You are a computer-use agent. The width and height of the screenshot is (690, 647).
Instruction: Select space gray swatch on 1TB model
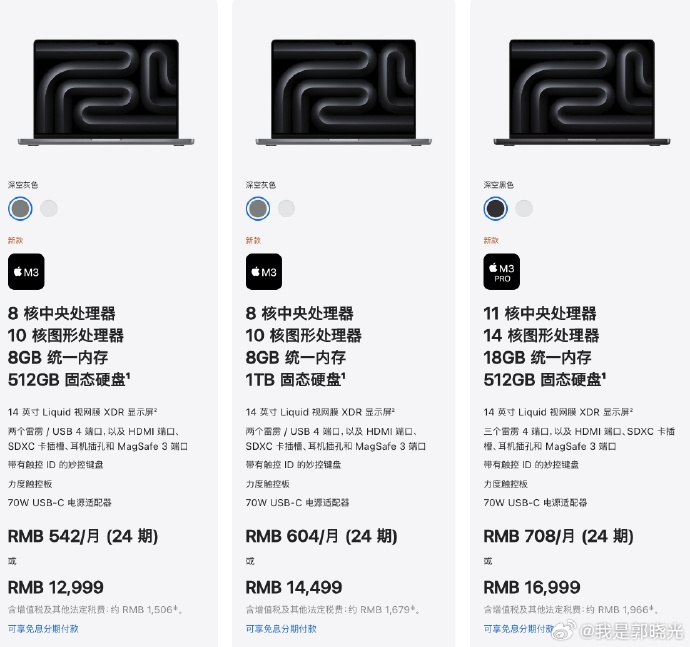pyautogui.click(x=258, y=209)
